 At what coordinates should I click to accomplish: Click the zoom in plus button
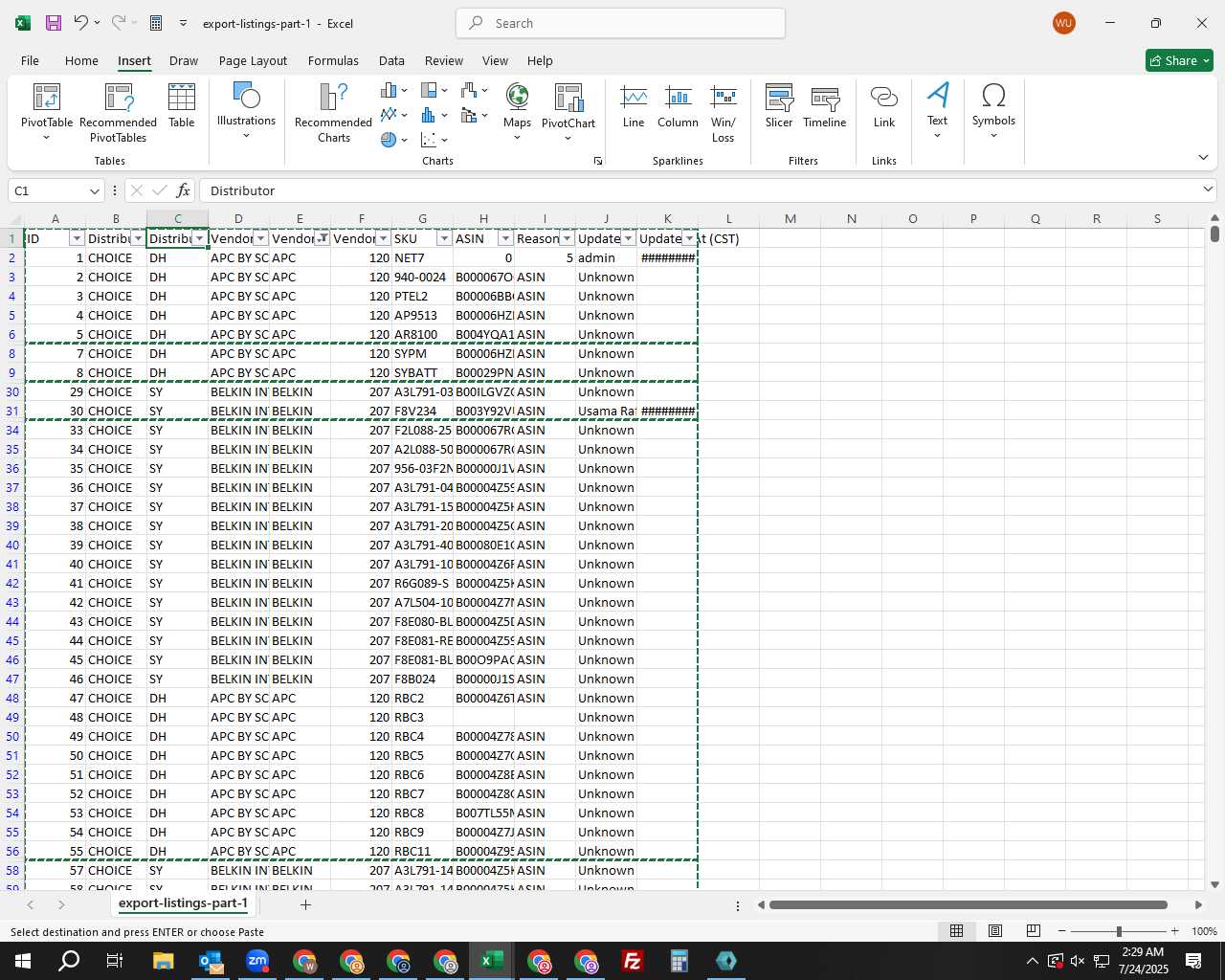pos(1174,931)
